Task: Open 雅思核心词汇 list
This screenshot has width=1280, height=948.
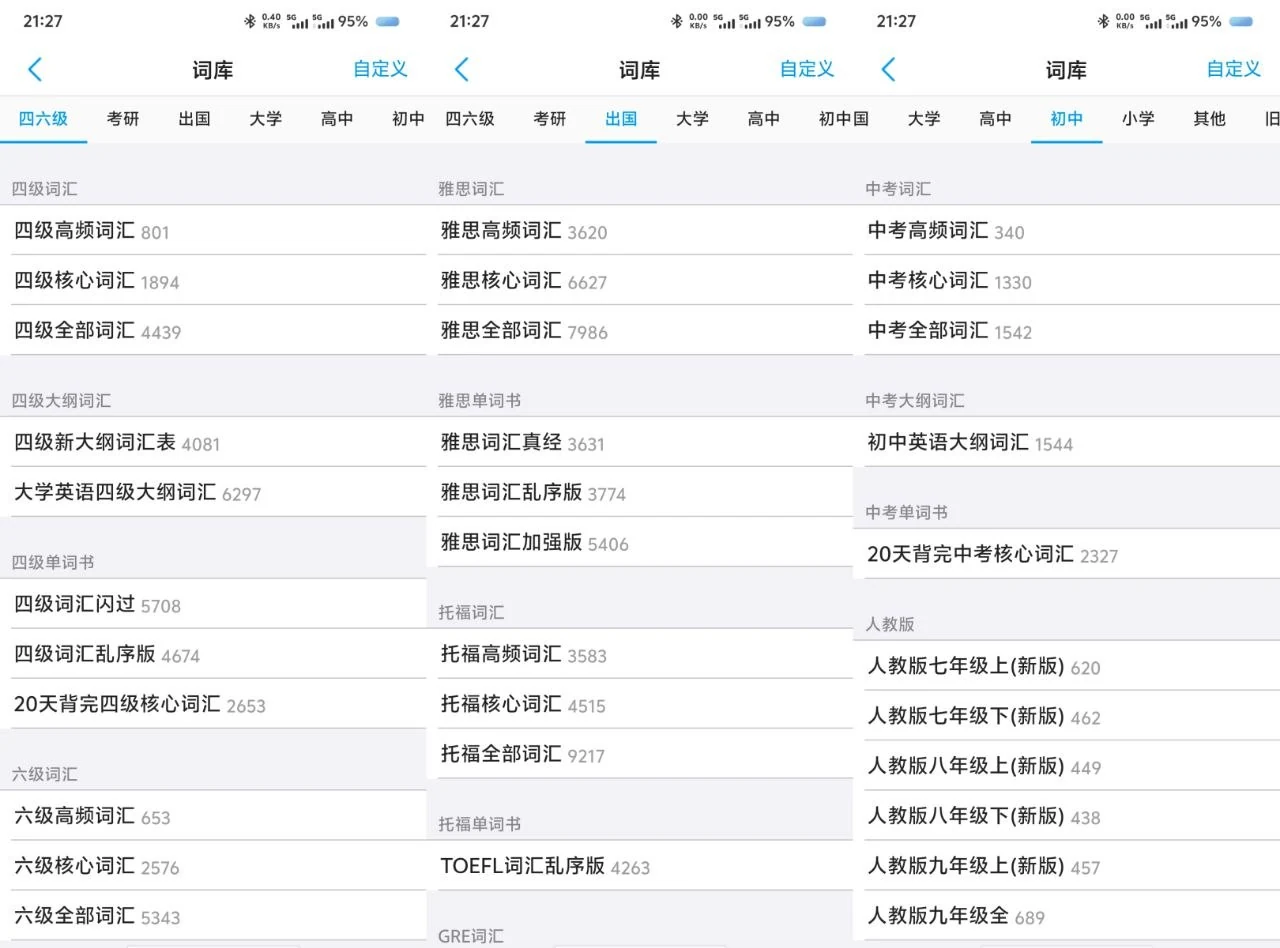Action: point(640,281)
